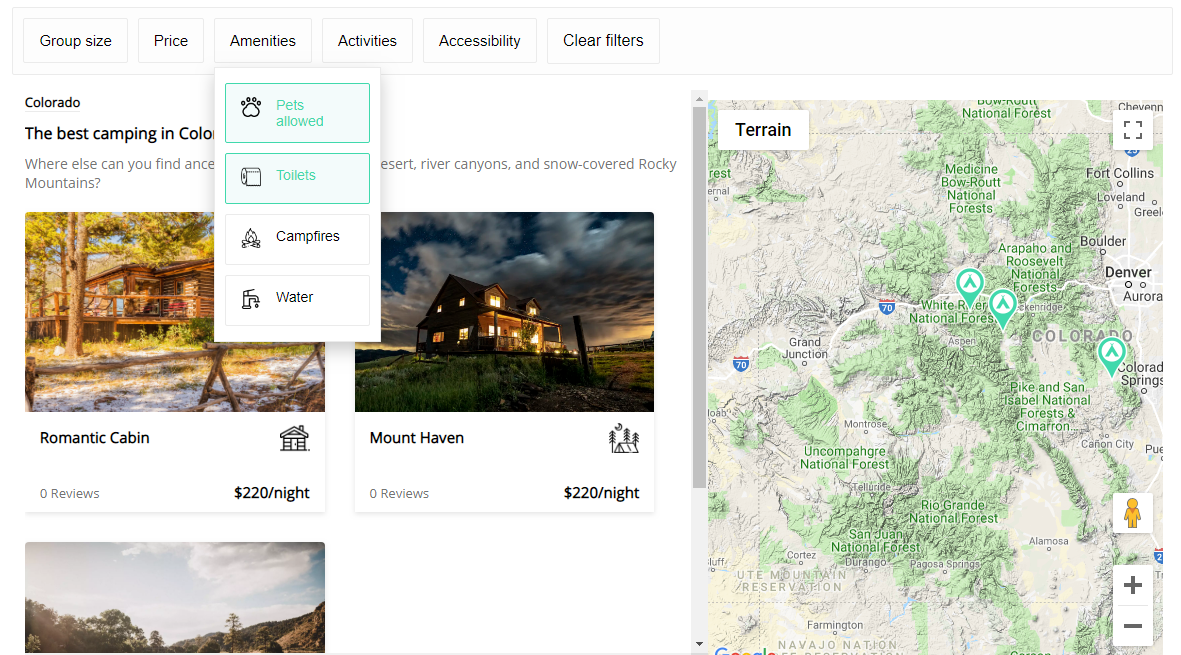
Task: Click the Clear filters button
Action: point(603,41)
